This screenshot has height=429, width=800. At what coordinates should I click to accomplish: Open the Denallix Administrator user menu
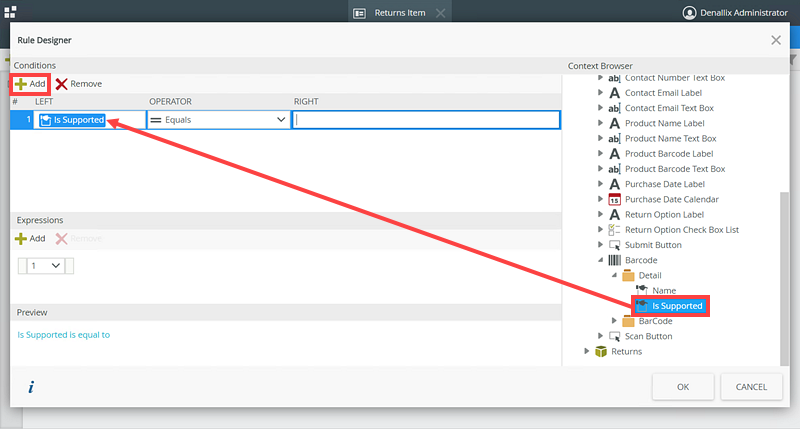click(x=735, y=13)
